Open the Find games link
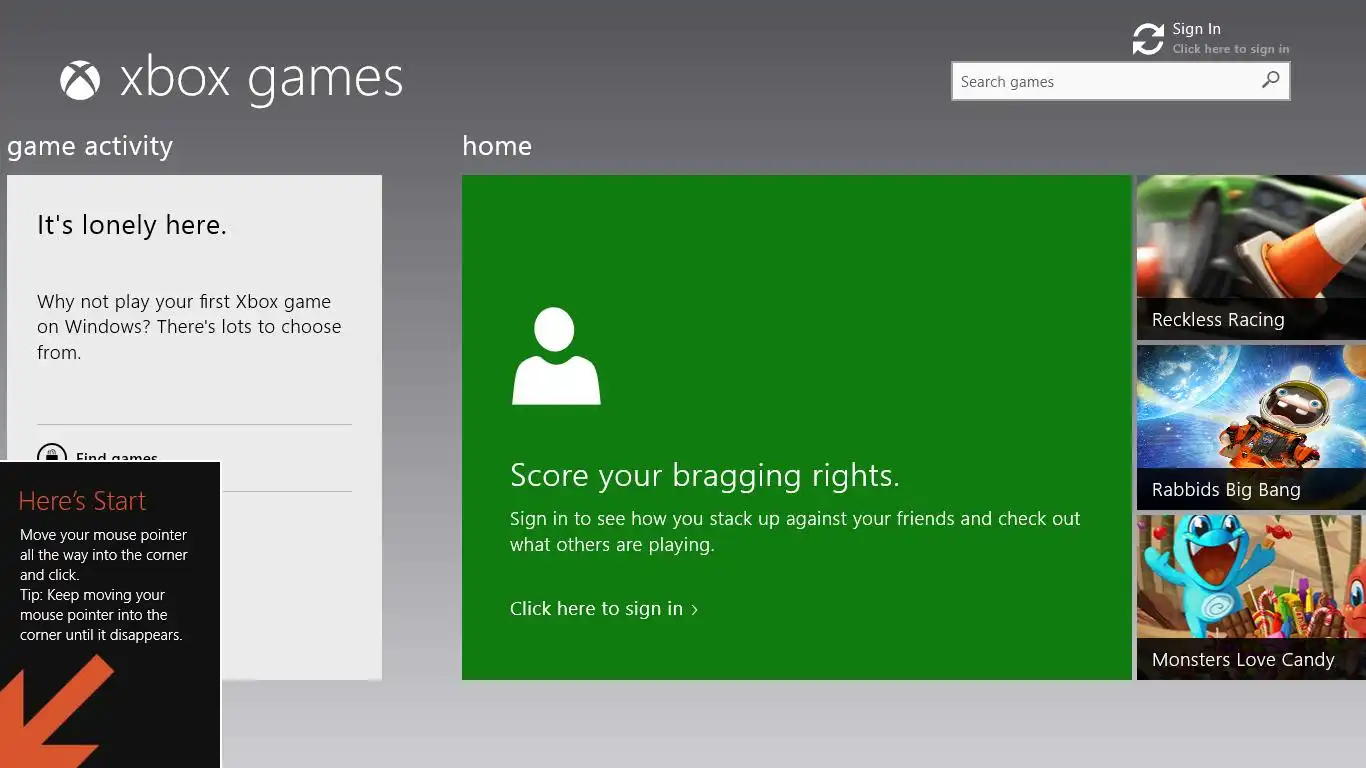1366x768 pixels. point(117,456)
